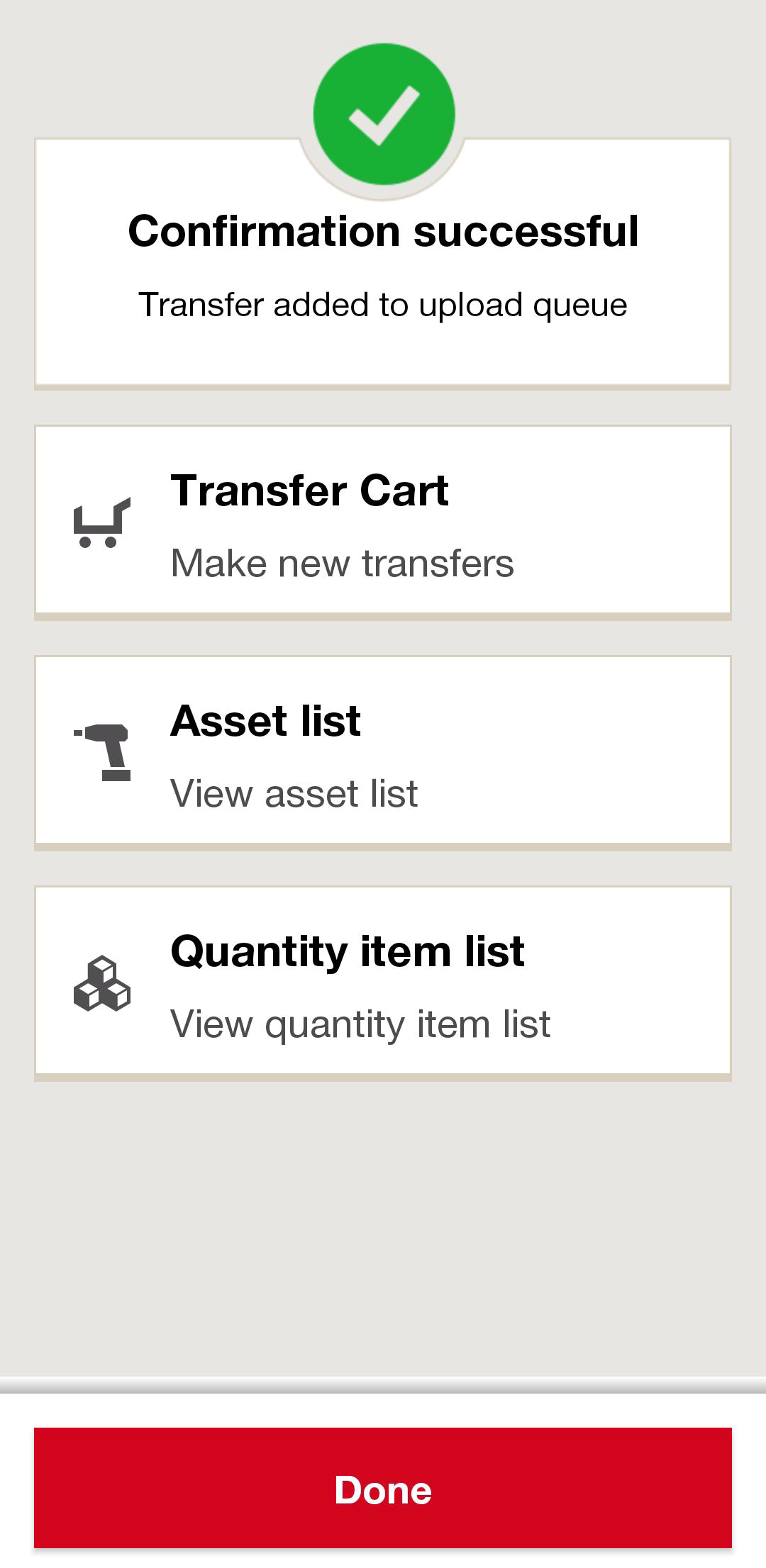The width and height of the screenshot is (766, 1568).
Task: Choose 'View asset list' subtitle
Action: point(294,794)
